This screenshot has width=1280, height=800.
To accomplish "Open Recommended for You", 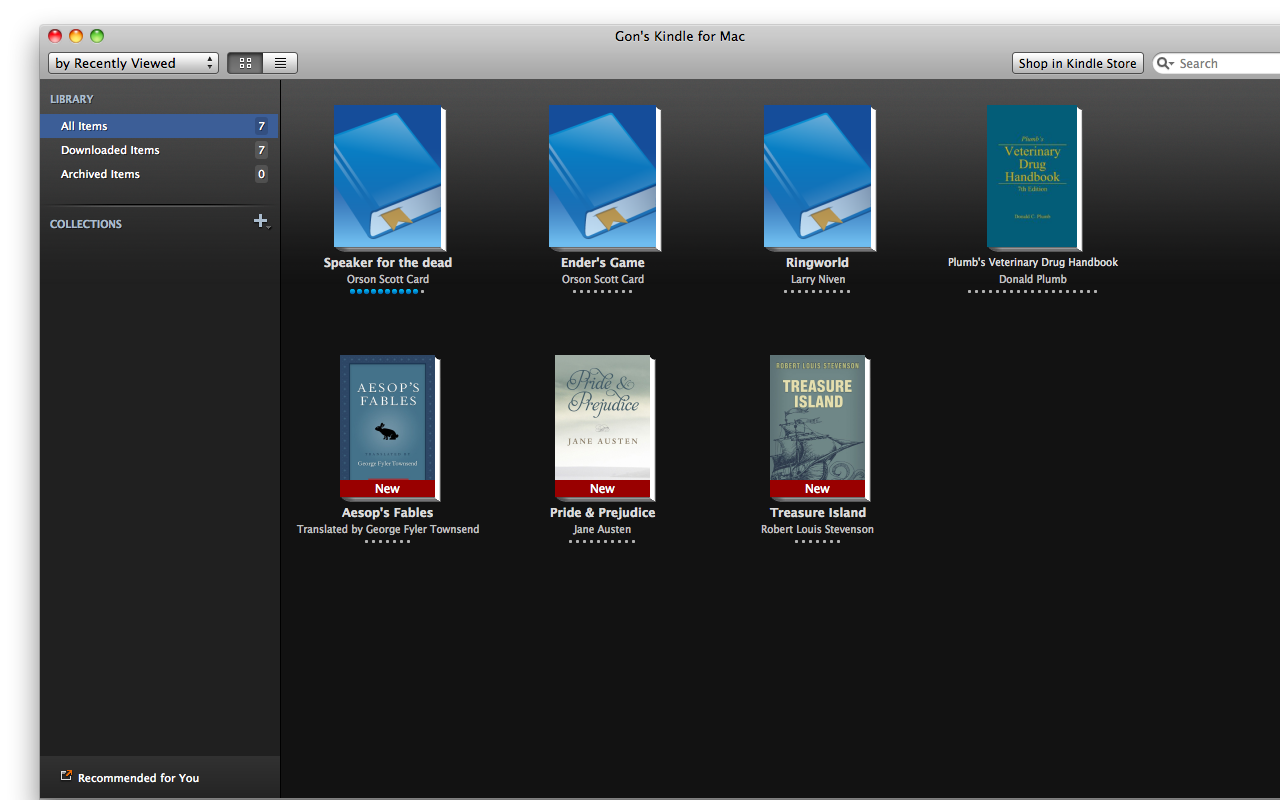I will pos(138,778).
